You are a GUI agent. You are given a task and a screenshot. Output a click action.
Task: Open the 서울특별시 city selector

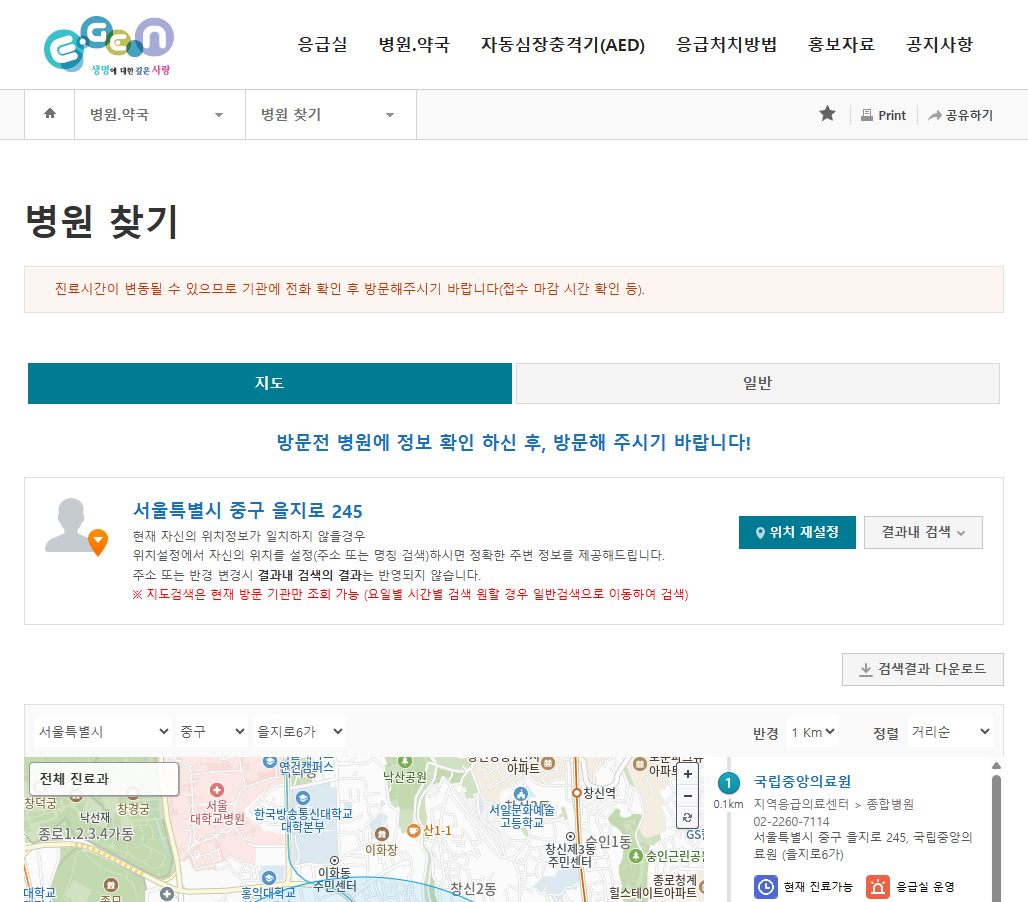(103, 732)
